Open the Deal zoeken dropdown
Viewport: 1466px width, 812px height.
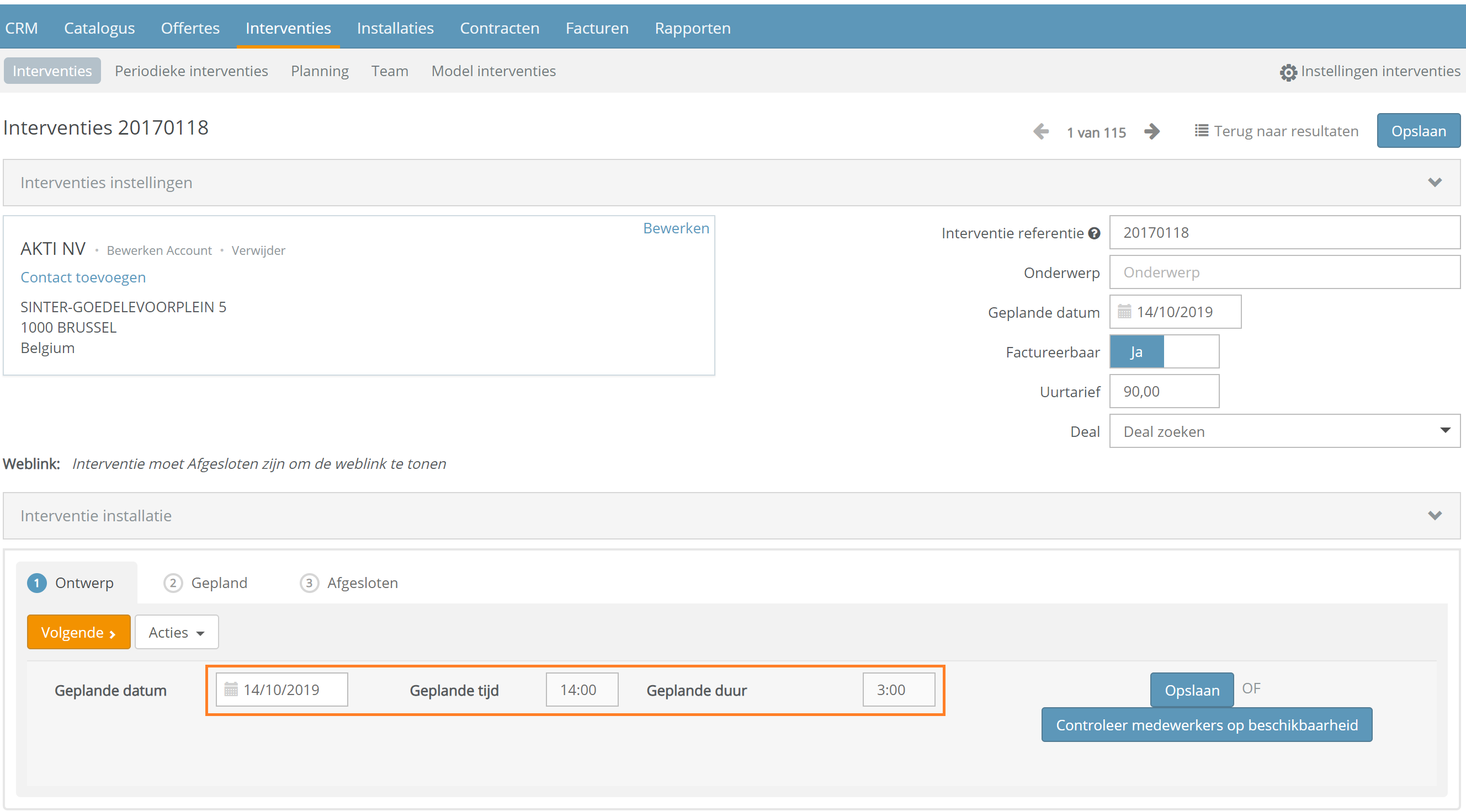(1284, 431)
